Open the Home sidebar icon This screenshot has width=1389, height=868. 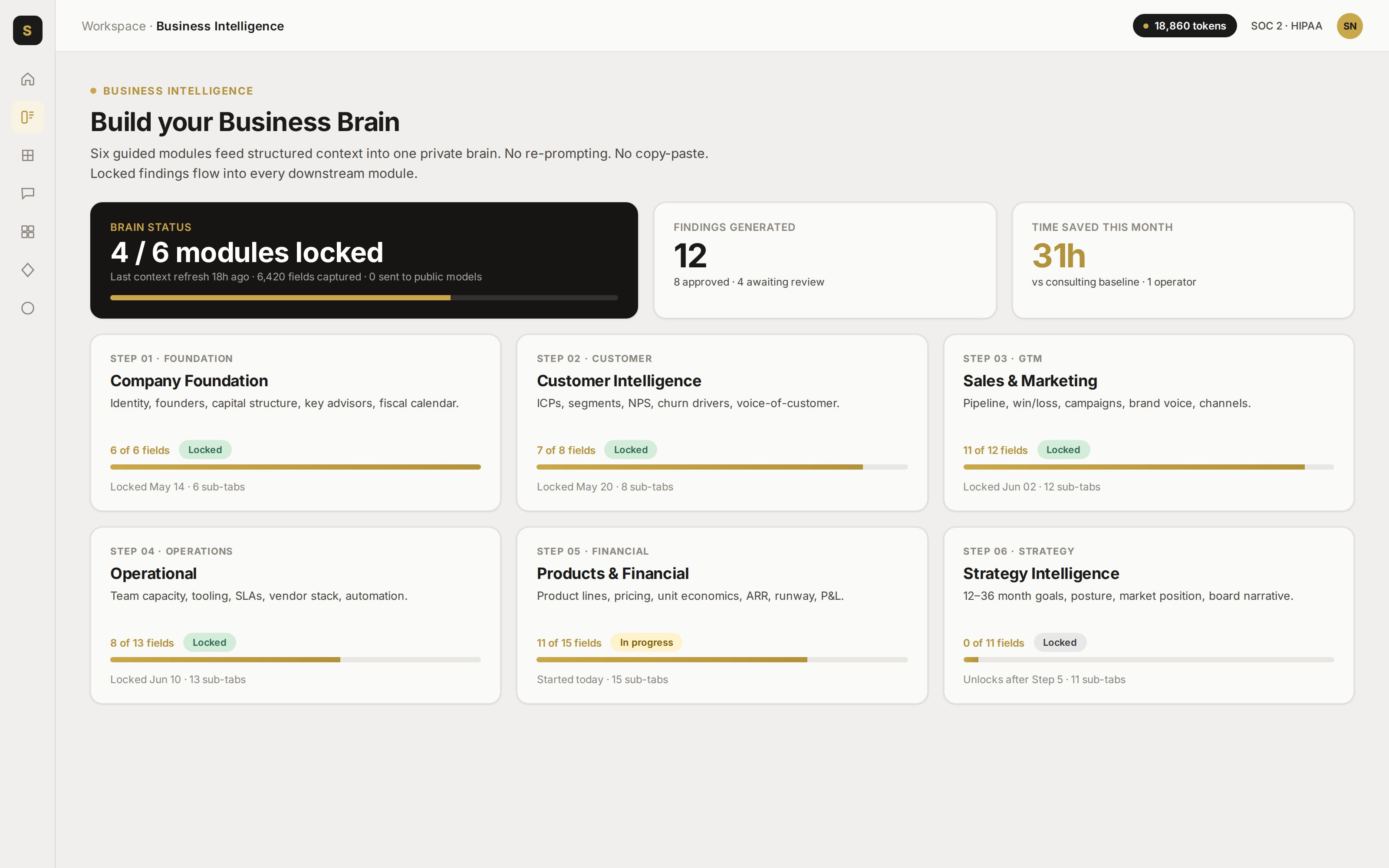[27, 79]
